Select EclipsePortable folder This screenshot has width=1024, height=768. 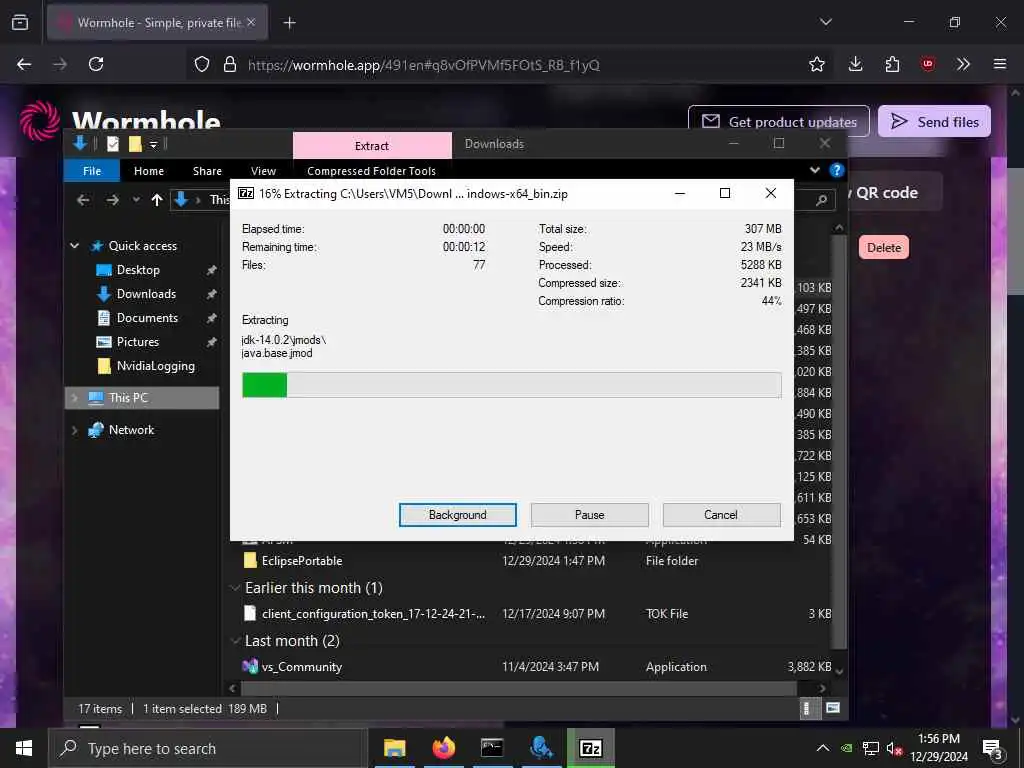click(302, 560)
